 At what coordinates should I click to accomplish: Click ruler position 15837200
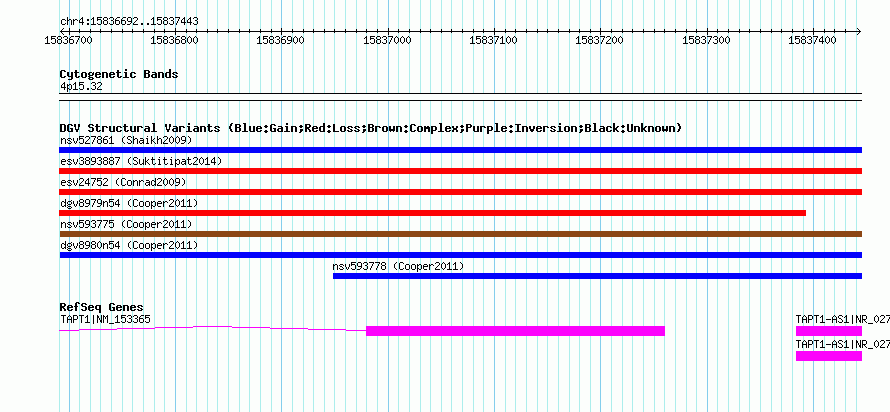(x=600, y=40)
